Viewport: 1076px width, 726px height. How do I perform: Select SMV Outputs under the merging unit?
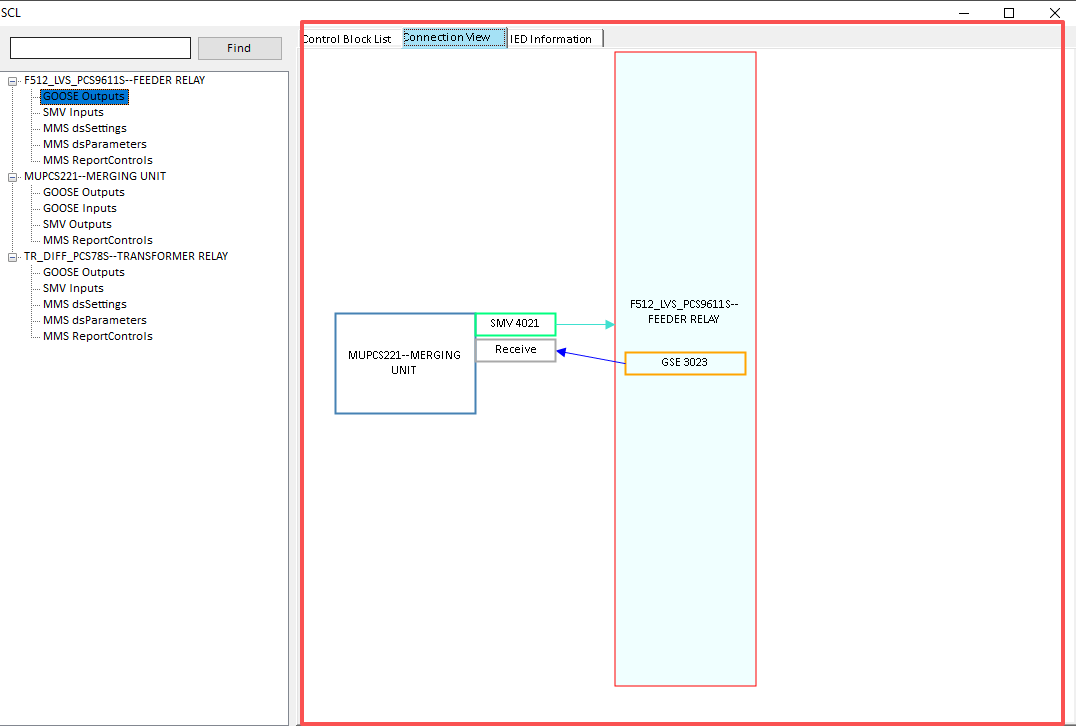click(76, 224)
